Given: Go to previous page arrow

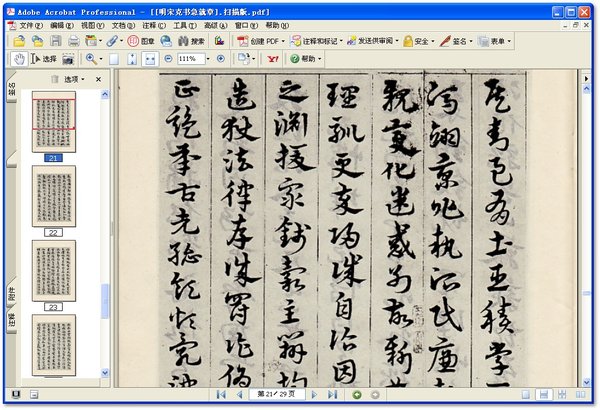Looking at the screenshot, I should pos(240,394).
